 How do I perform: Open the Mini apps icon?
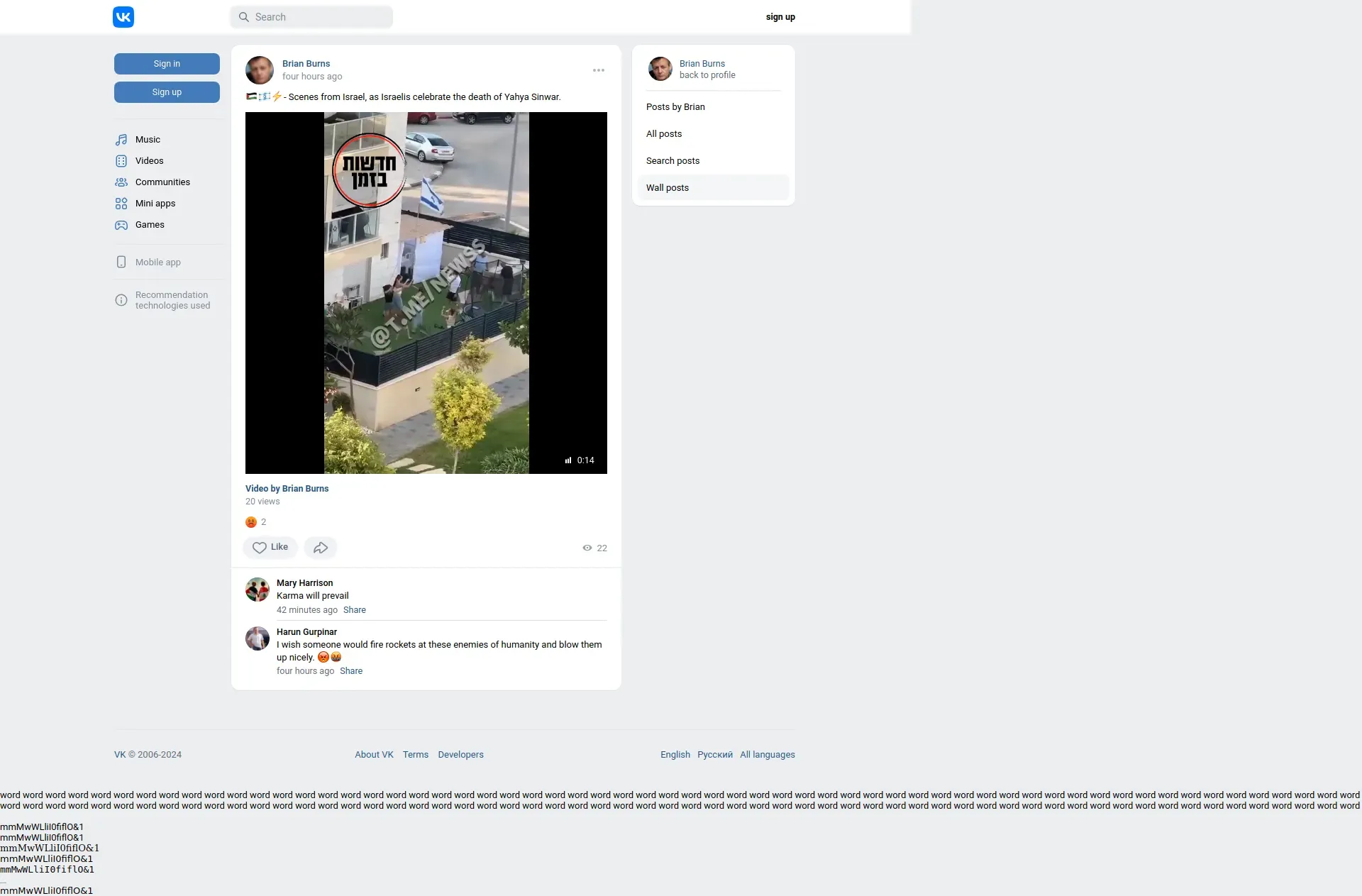pyautogui.click(x=121, y=204)
